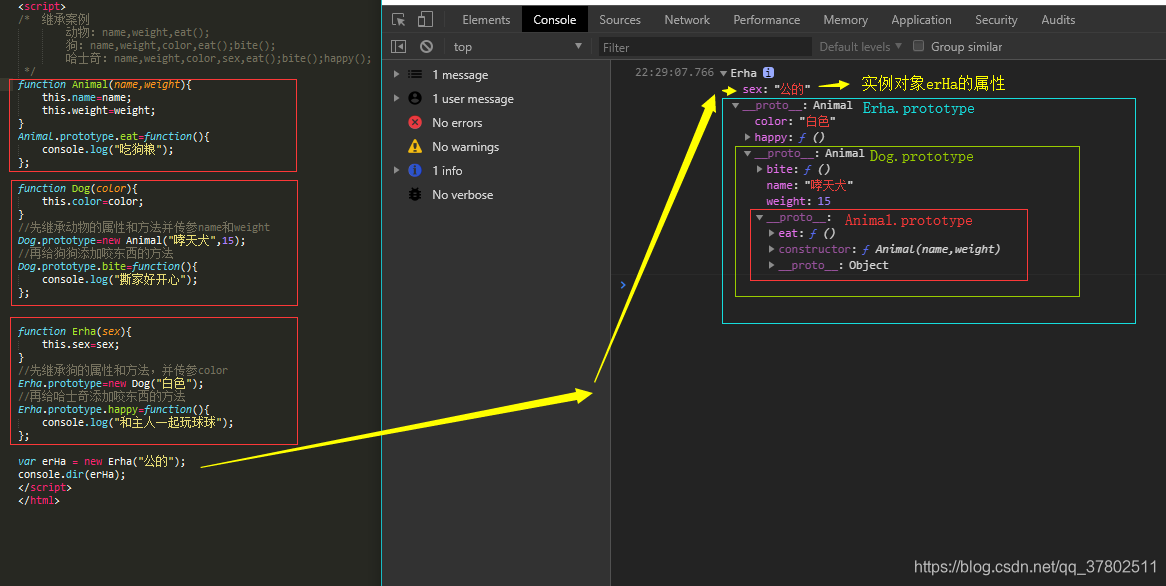Click the blue info badge beside Erha
This screenshot has width=1166, height=586.
coord(768,73)
